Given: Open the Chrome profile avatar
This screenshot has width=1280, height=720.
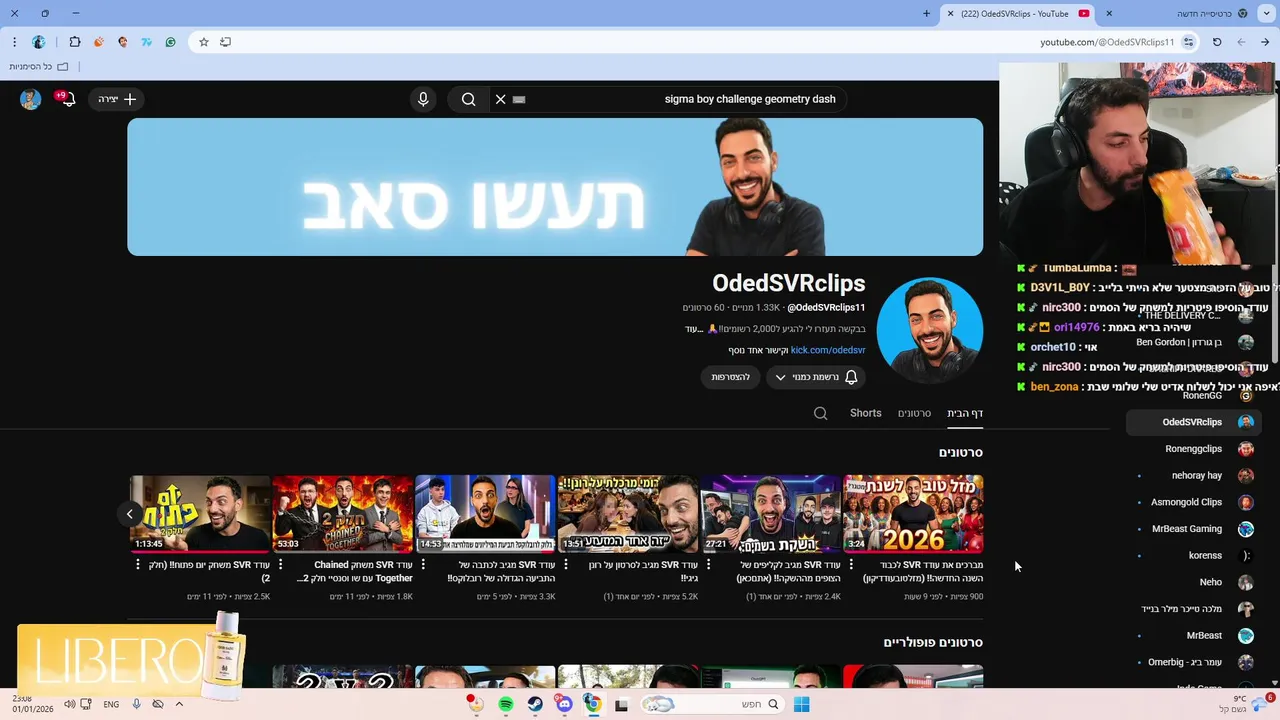Looking at the screenshot, I should [38, 42].
